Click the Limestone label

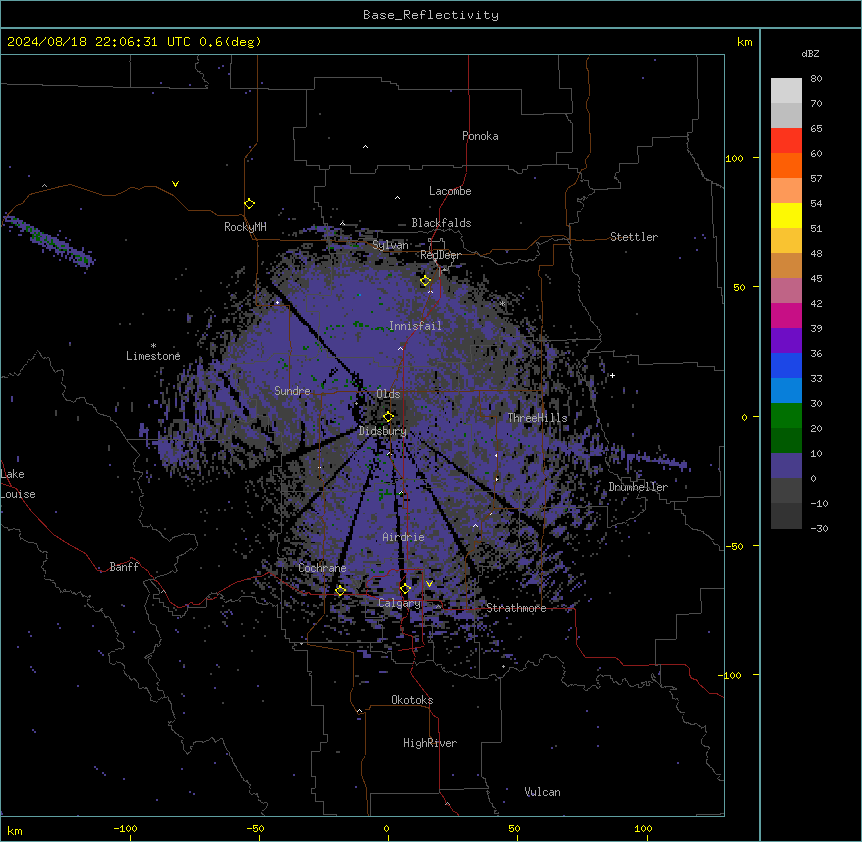pyautogui.click(x=153, y=356)
